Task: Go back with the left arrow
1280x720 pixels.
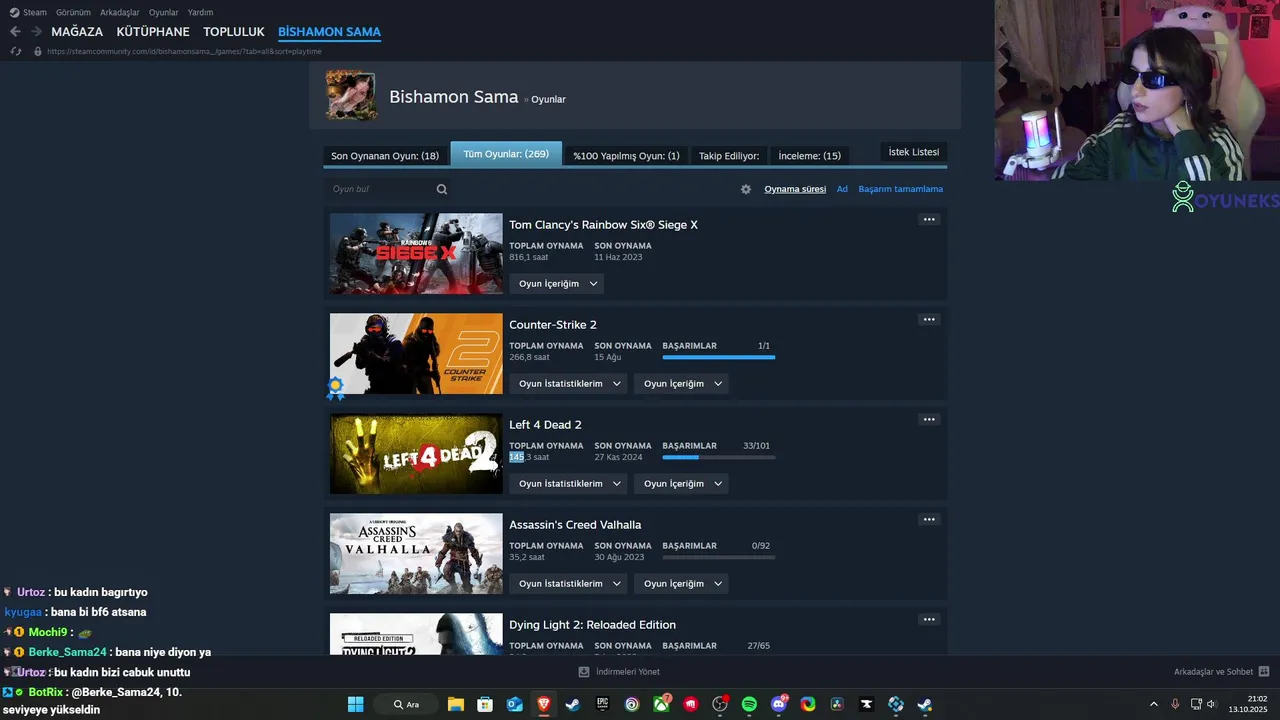Action: click(15, 32)
